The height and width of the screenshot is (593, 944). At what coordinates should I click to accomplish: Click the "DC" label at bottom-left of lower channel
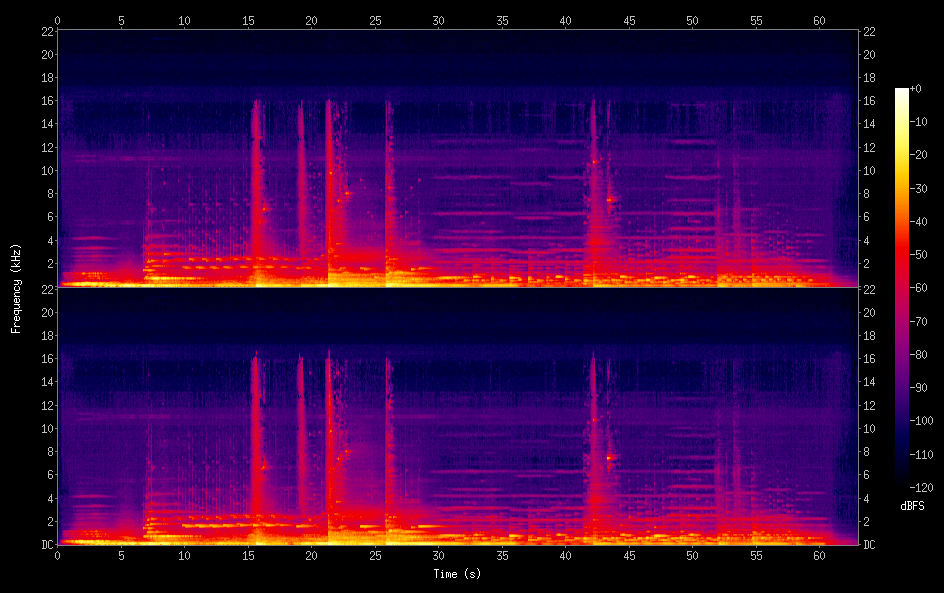[47, 544]
